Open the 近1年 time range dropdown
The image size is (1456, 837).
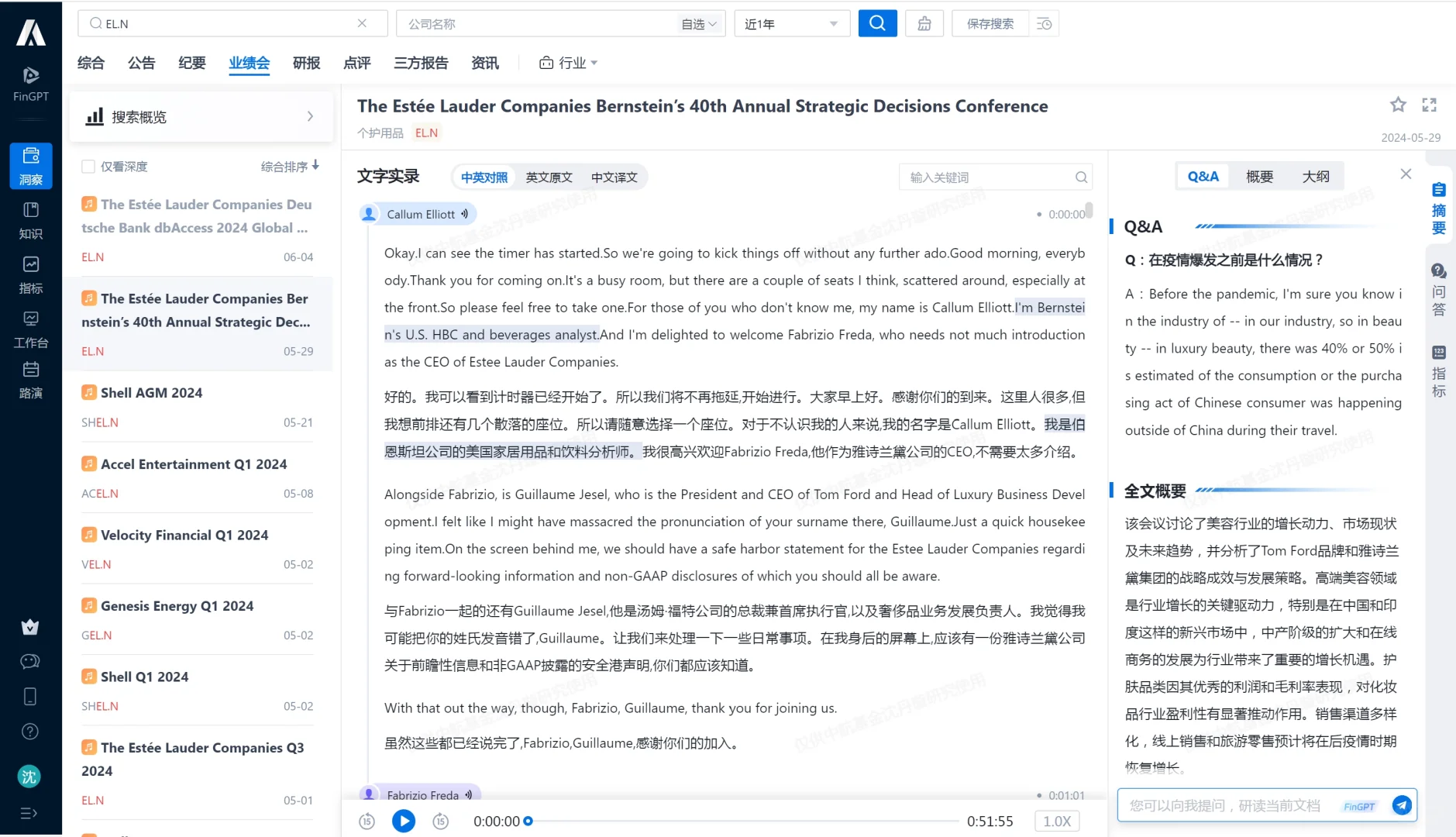point(791,24)
